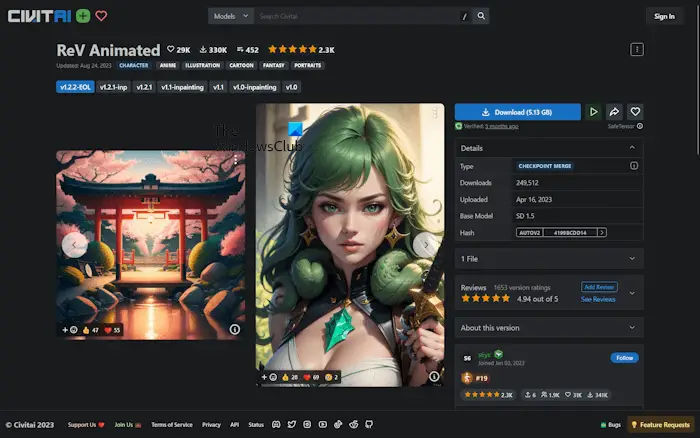The image size is (700, 438).
Task: Select the v1.1-inpainting version tab
Action: click(182, 87)
